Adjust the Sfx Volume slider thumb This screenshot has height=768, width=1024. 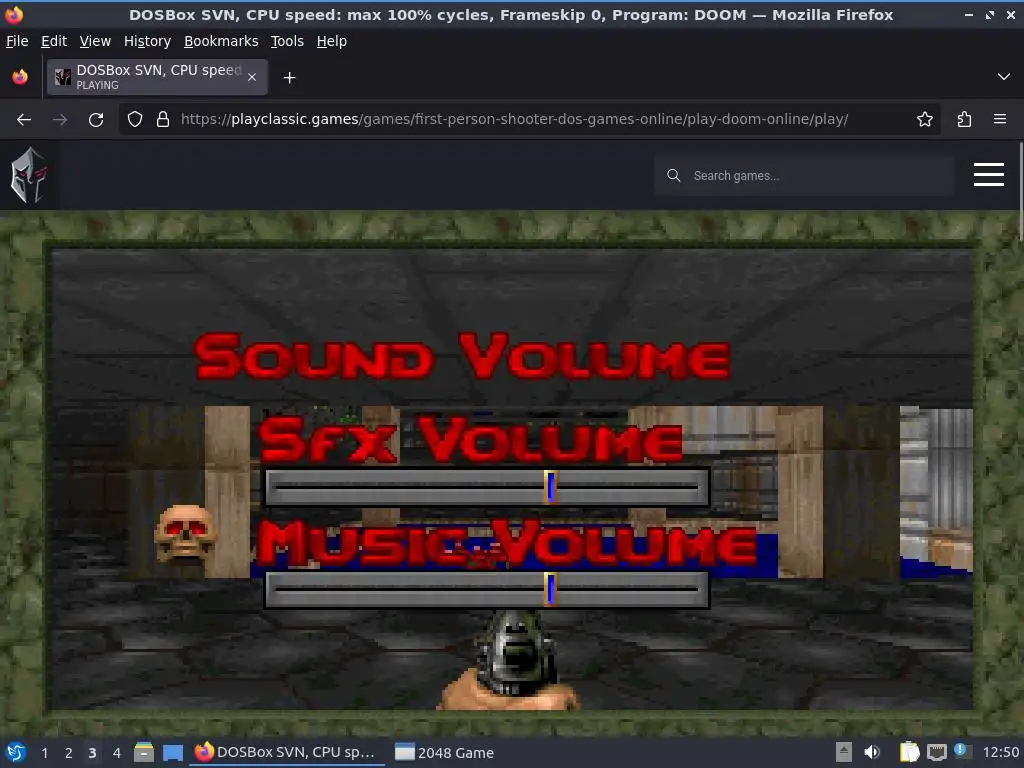551,487
